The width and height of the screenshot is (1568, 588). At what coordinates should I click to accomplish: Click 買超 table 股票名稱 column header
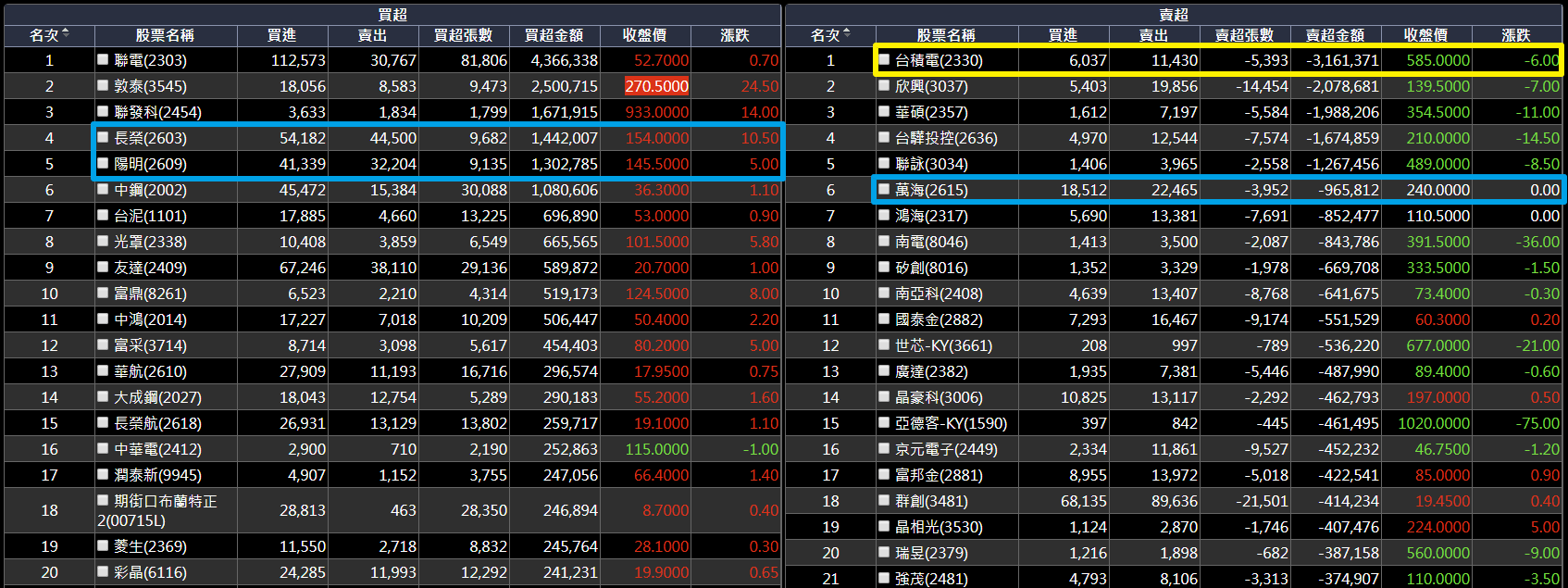click(x=165, y=34)
